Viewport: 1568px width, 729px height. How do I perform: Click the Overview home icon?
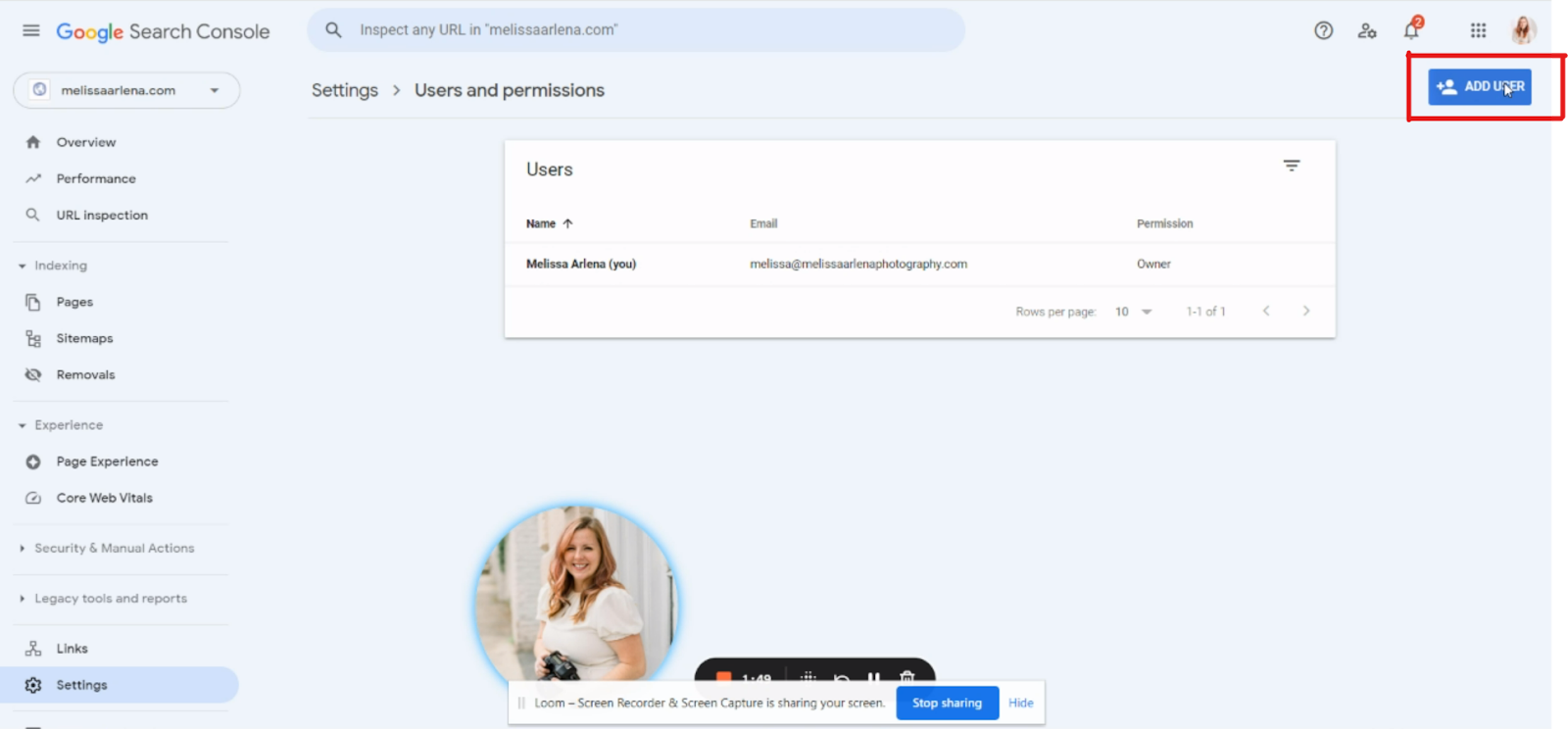[33, 142]
